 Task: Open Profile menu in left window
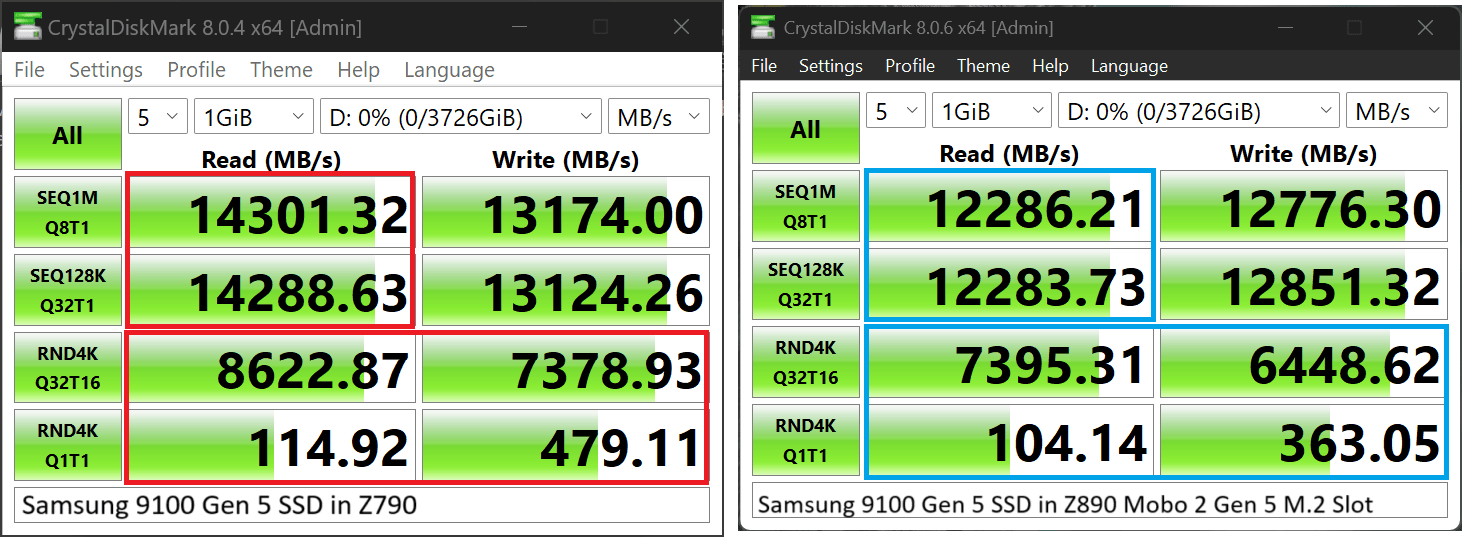[x=196, y=70]
